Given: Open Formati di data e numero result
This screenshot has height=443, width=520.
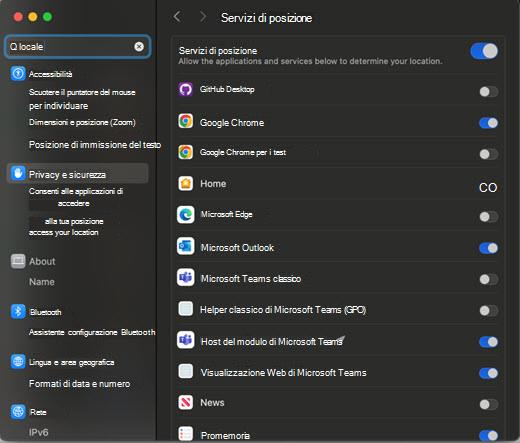Looking at the screenshot, I should coord(79,384).
